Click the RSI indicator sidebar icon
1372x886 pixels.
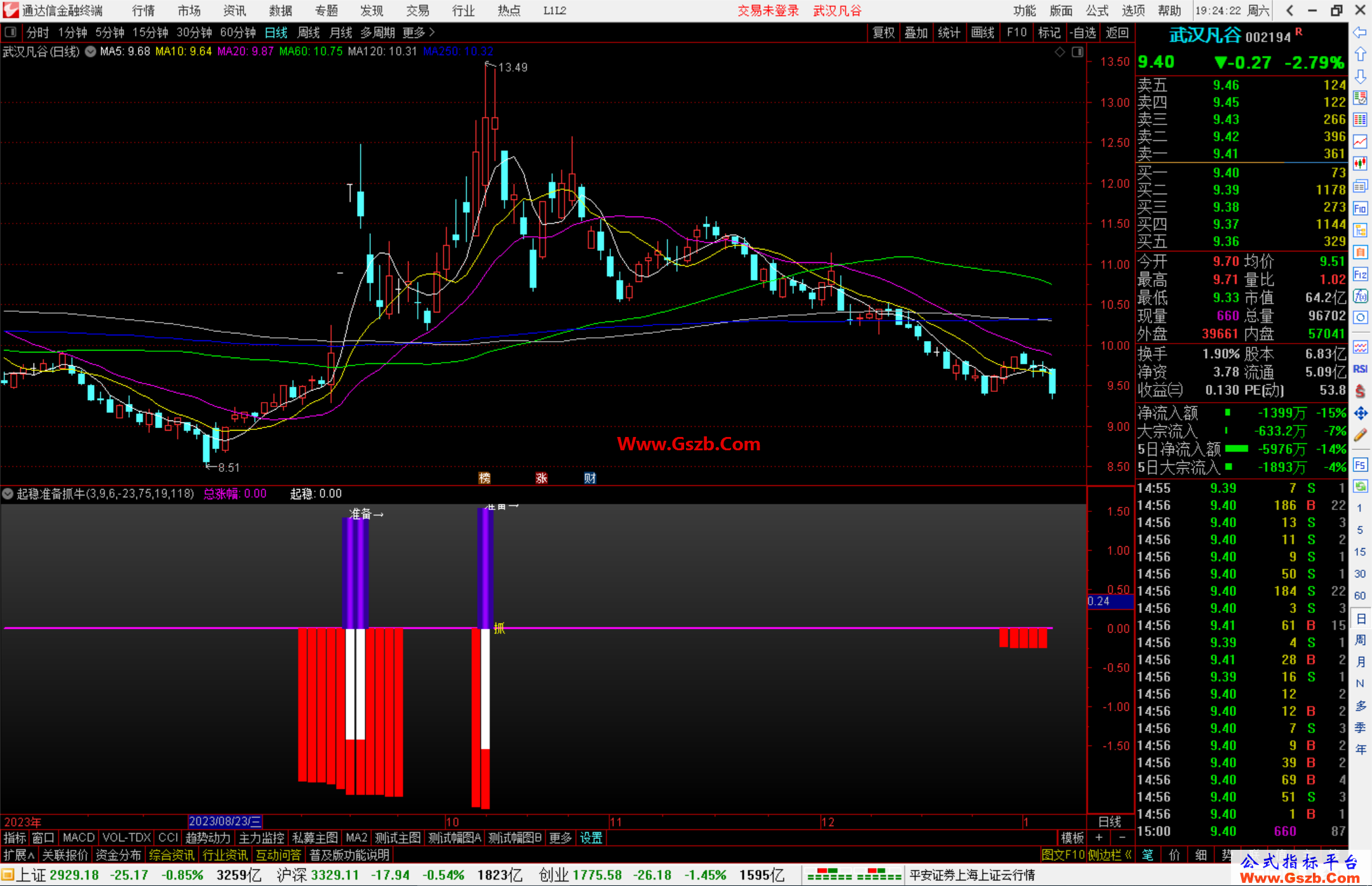1360,369
